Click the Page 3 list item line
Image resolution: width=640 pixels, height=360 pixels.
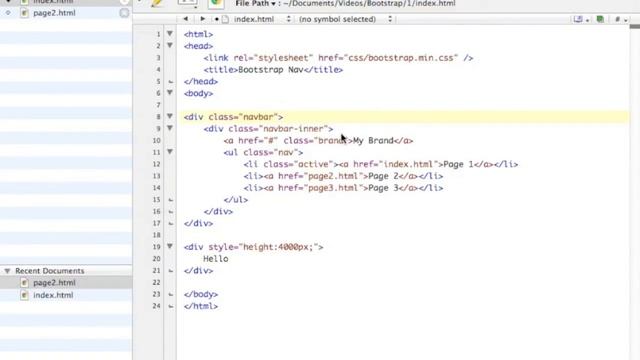click(343, 188)
